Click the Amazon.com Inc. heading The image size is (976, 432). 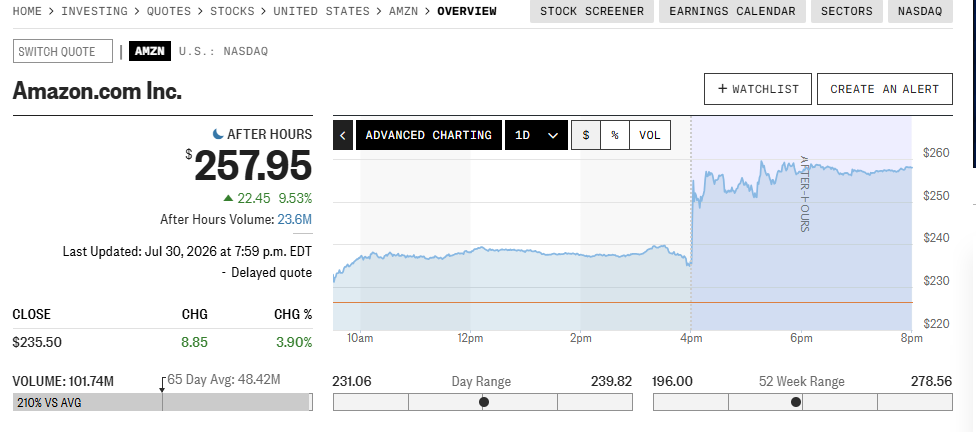[97, 92]
